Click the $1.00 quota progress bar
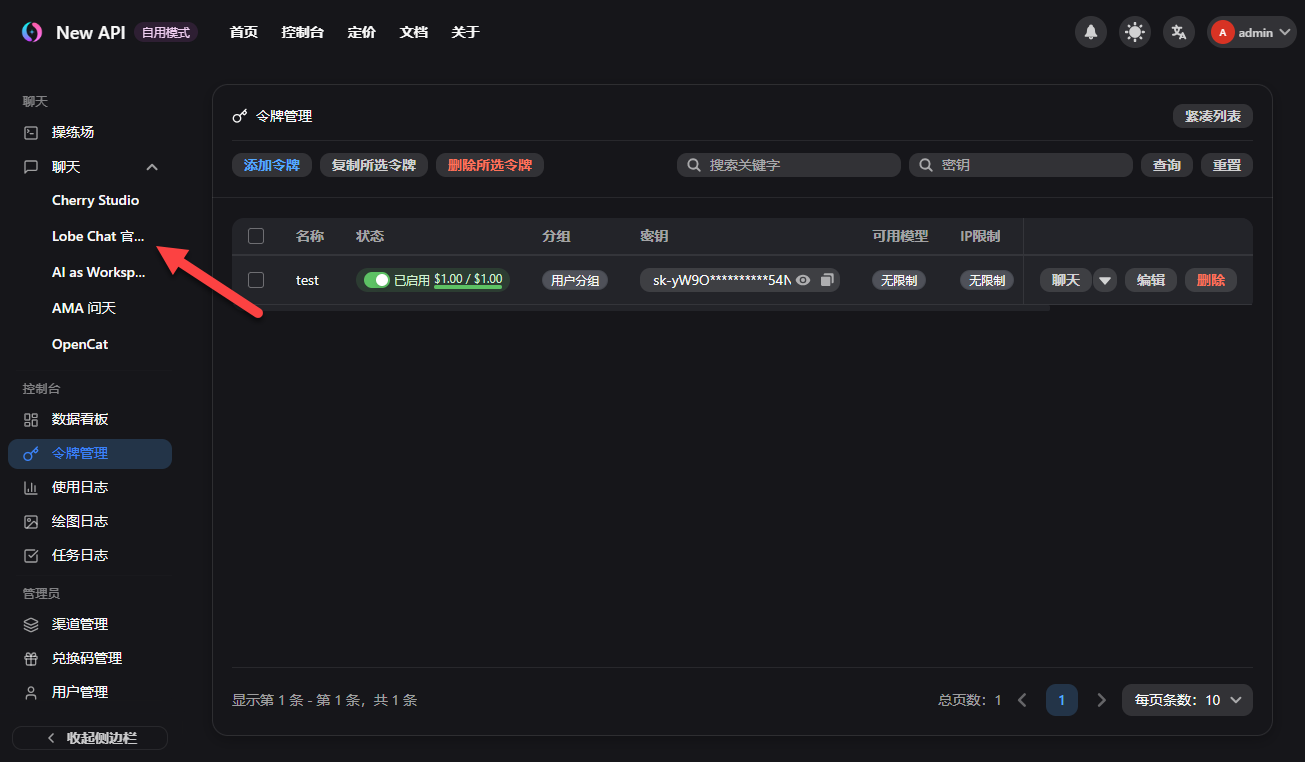Image resolution: width=1305 pixels, height=762 pixels. [x=470, y=280]
